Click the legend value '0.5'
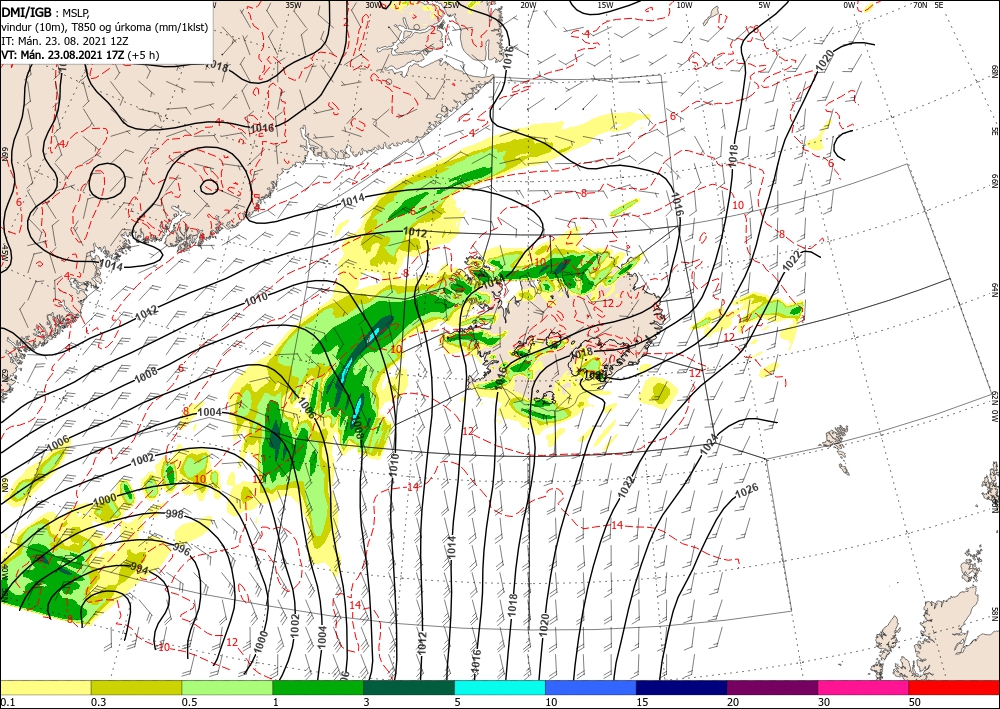This screenshot has width=1000, height=709. tap(189, 702)
